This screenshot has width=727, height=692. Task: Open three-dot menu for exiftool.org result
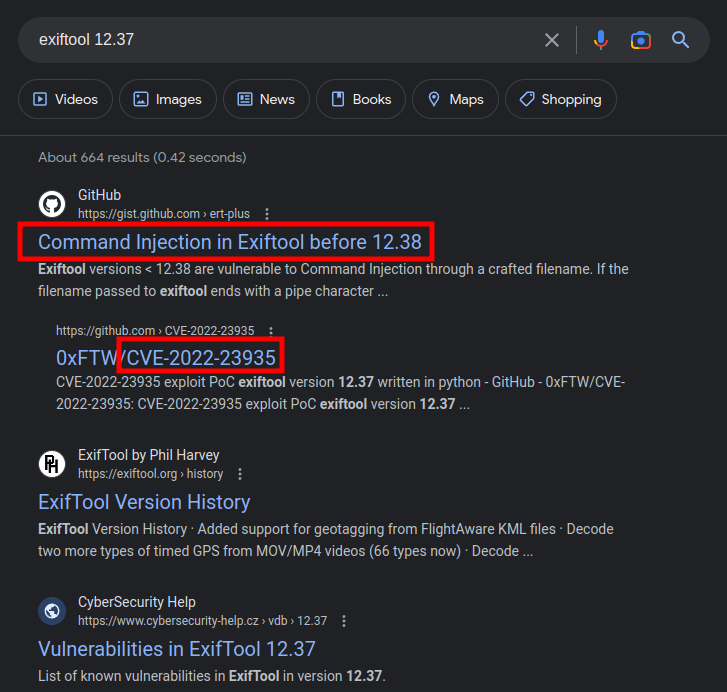[240, 474]
